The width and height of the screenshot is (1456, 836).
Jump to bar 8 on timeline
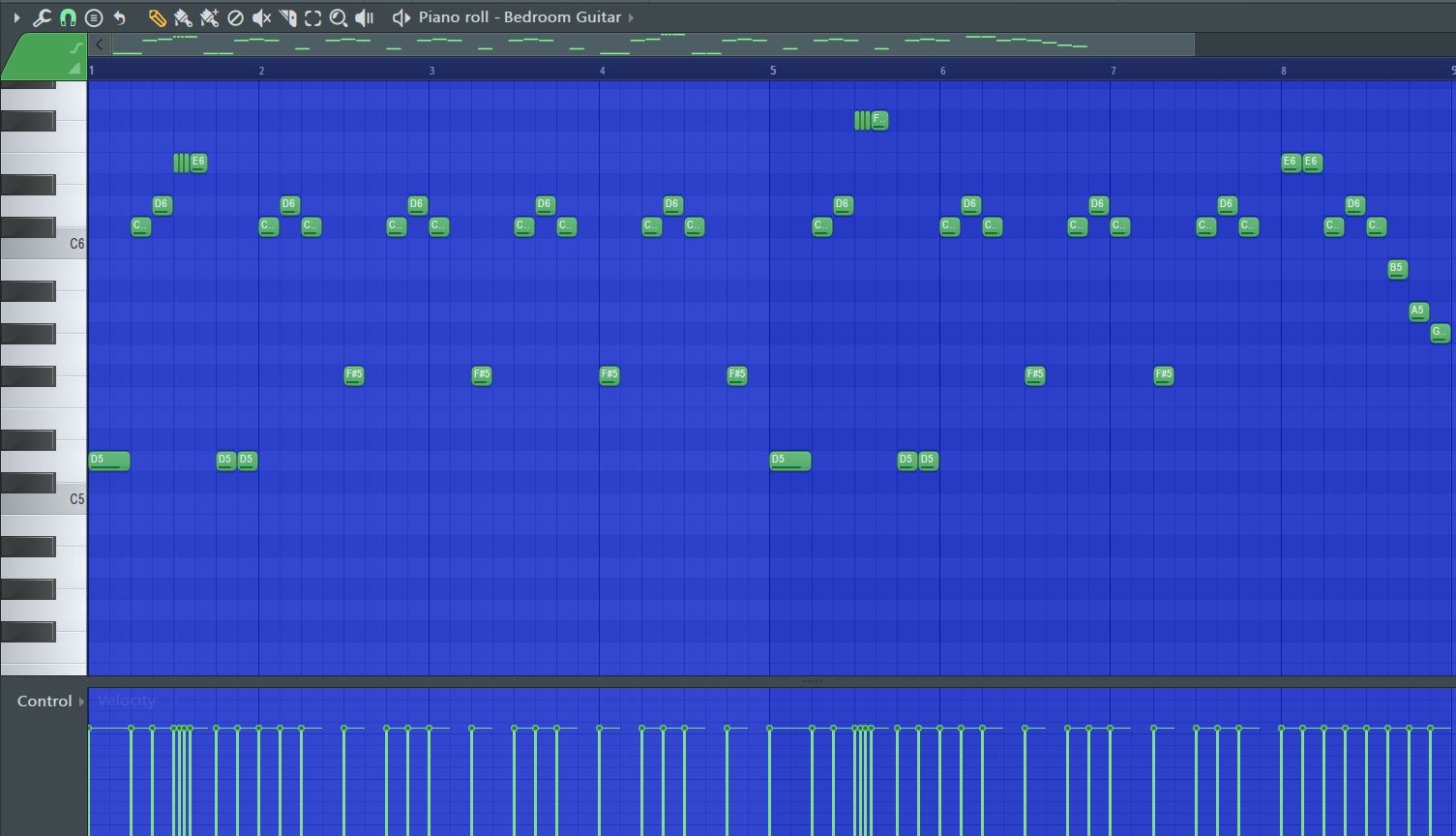coord(1284,70)
